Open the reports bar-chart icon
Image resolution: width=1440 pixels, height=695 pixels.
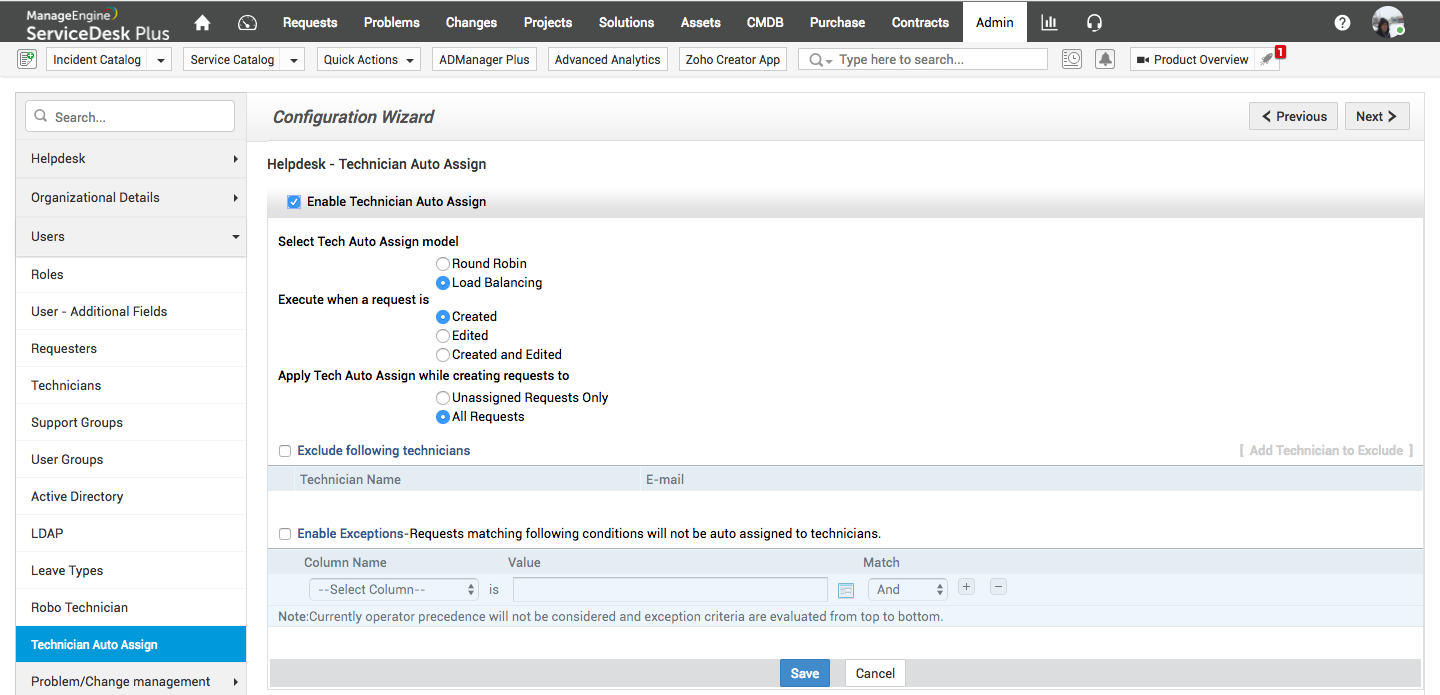tap(1048, 22)
